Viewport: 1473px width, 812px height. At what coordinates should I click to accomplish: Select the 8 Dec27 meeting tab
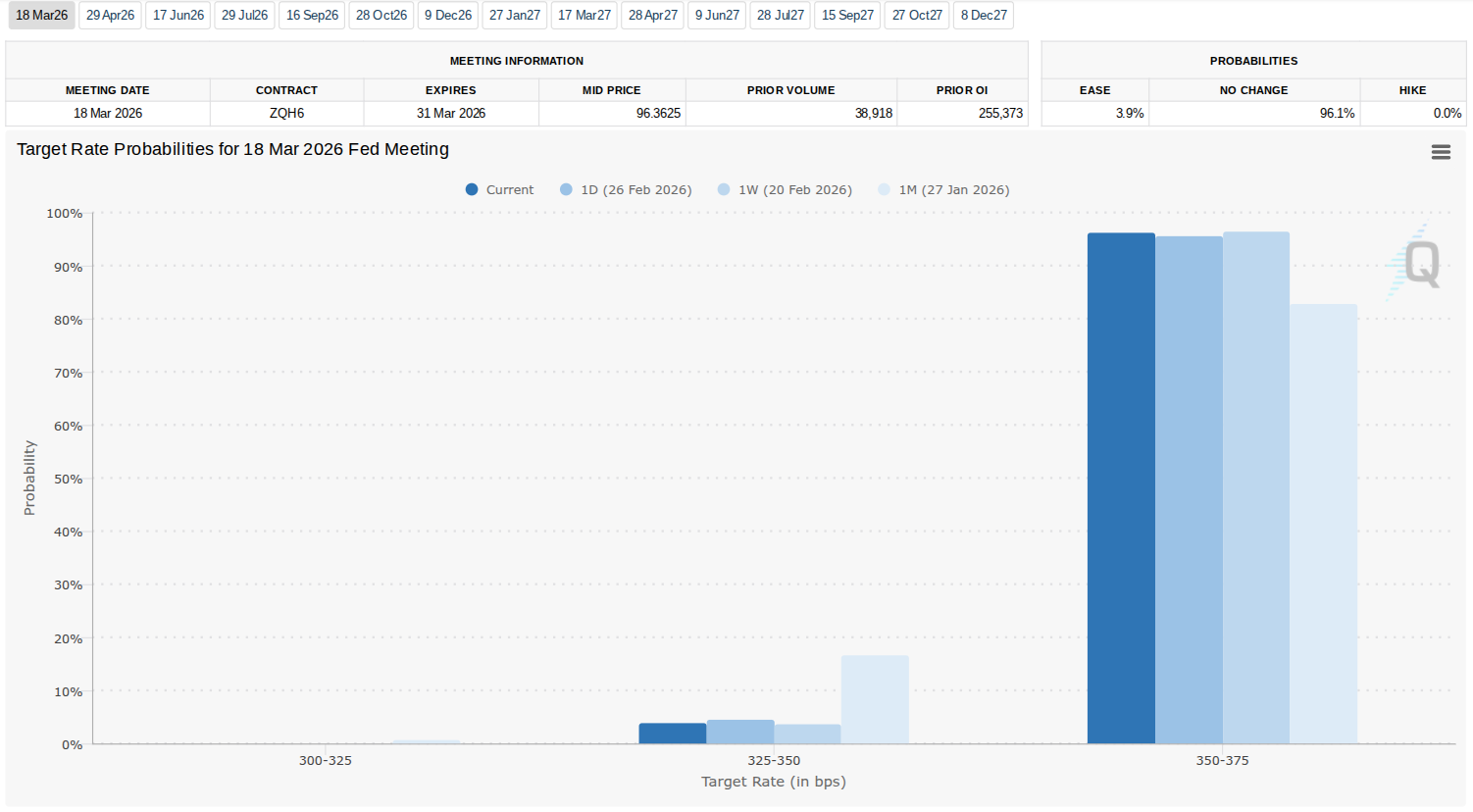click(x=984, y=16)
